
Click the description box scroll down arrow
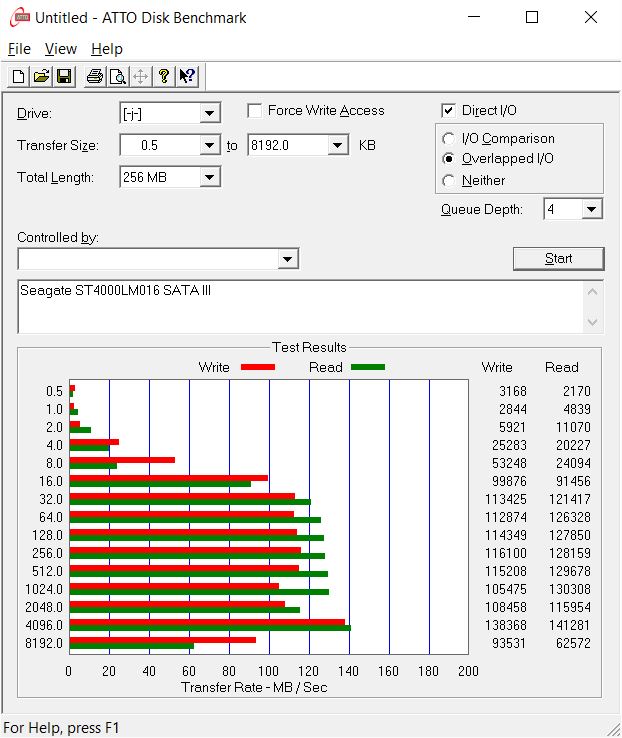point(592,322)
